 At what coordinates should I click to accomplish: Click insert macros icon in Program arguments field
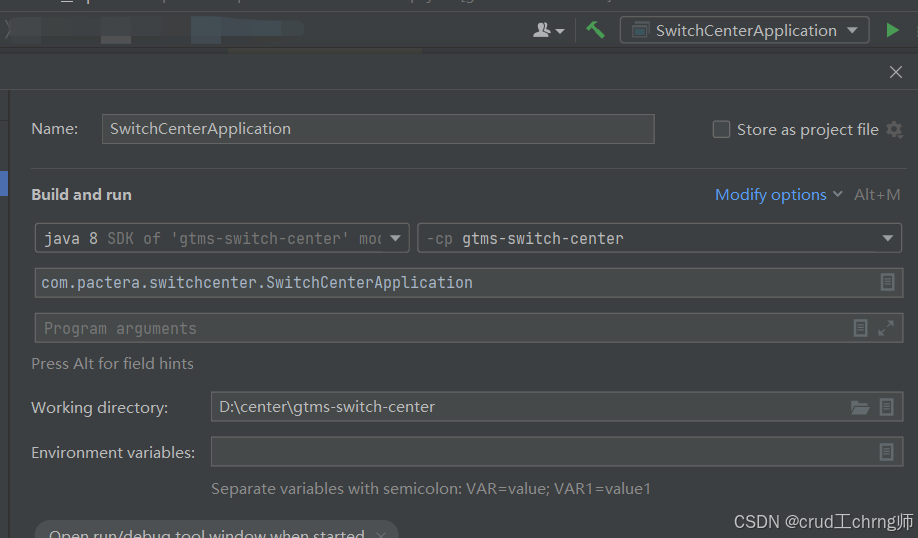(860, 328)
